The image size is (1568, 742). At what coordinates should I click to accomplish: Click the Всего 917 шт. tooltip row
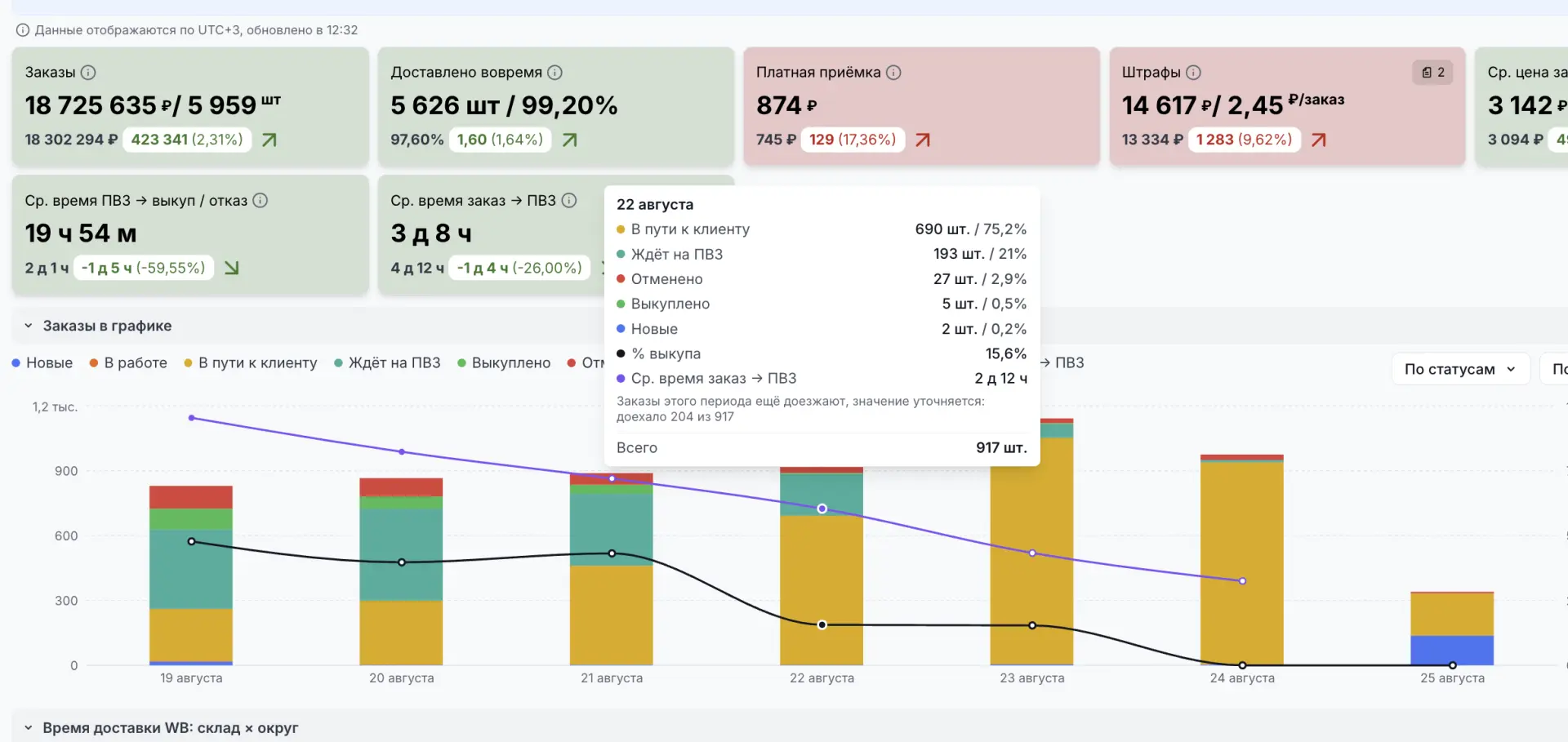pyautogui.click(x=822, y=448)
